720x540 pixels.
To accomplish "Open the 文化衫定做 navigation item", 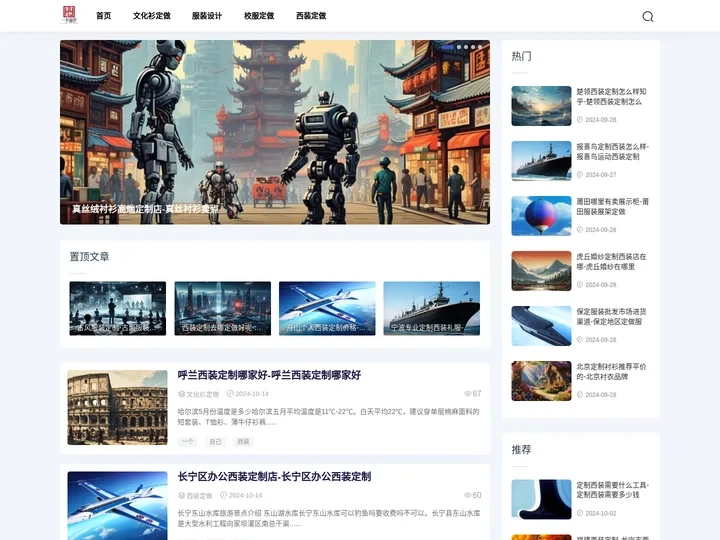I will [x=152, y=16].
